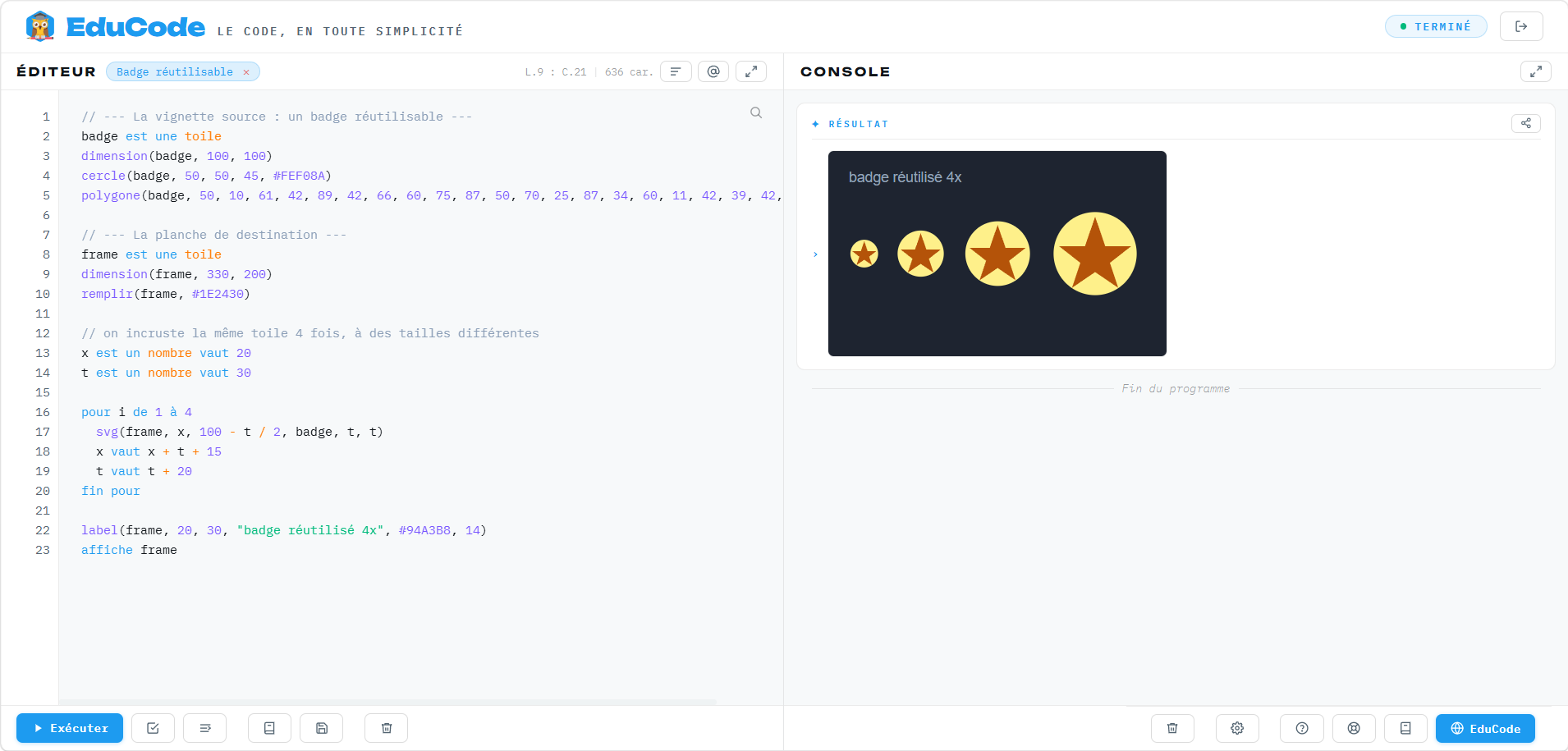
Task: Click the format code lines icon
Action: (x=676, y=71)
